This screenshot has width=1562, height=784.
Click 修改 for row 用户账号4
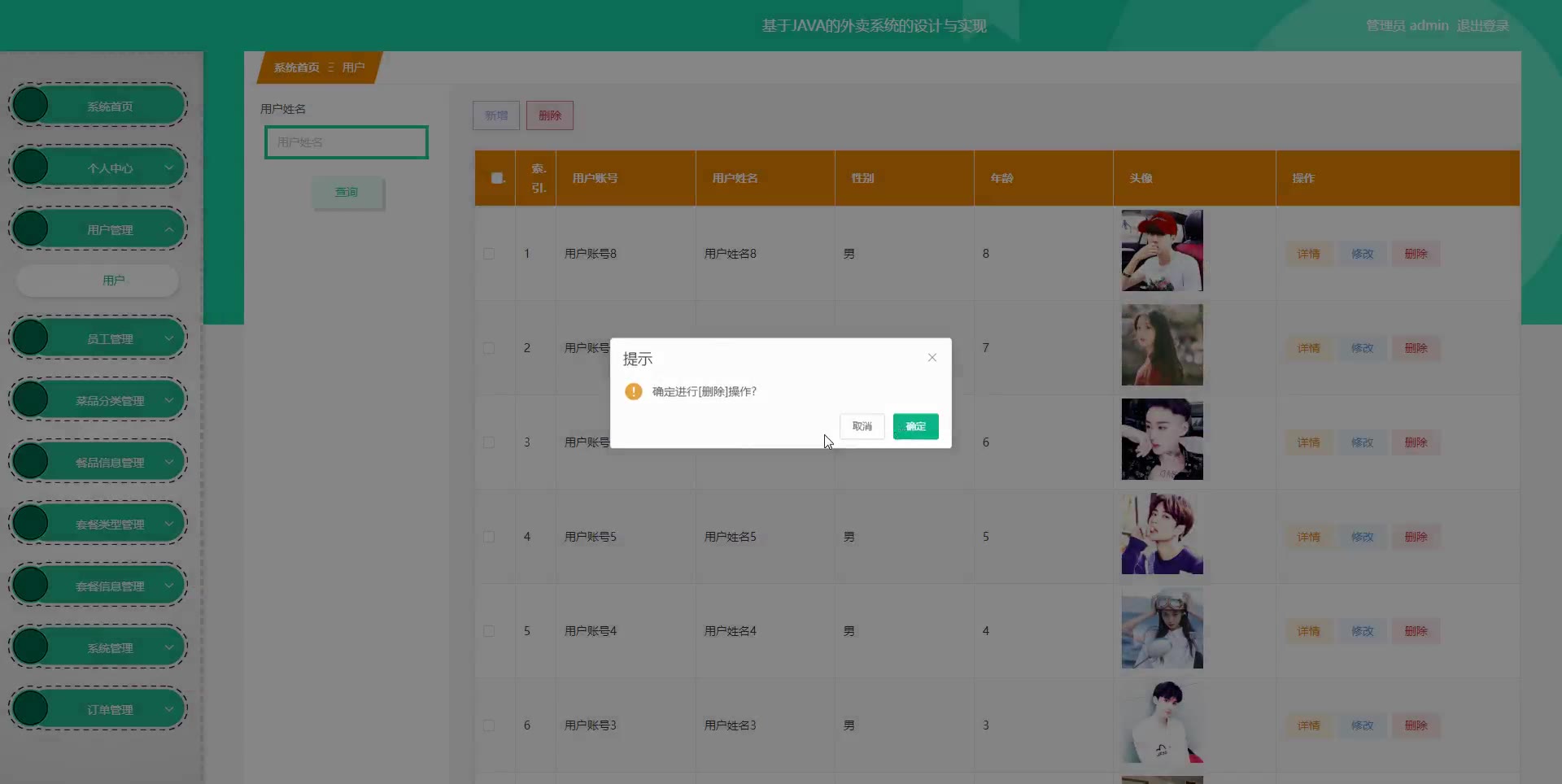(x=1363, y=631)
